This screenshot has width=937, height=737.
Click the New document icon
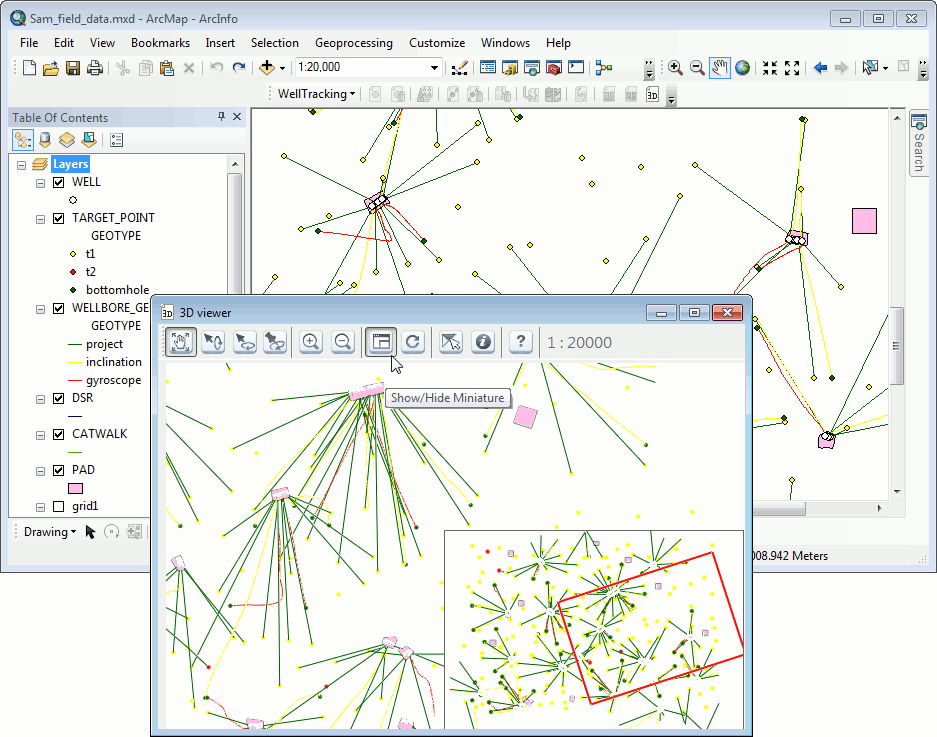point(29,68)
